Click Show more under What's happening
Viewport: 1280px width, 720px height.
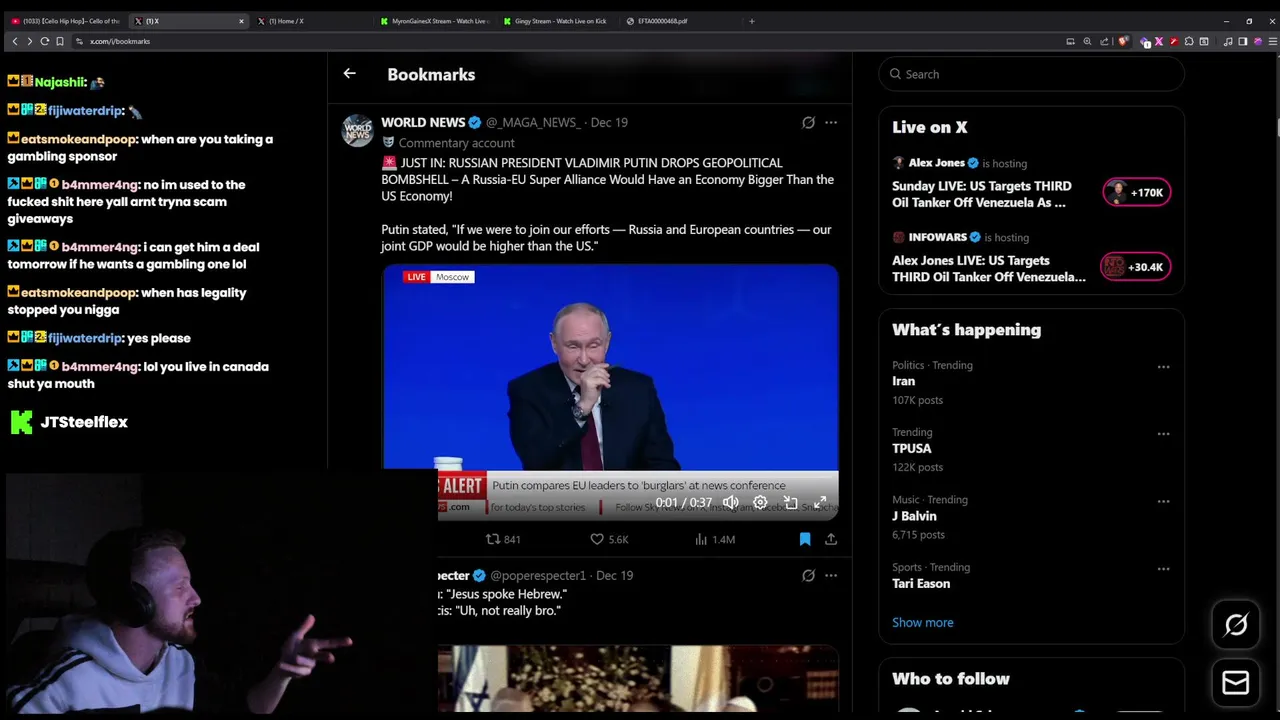click(x=922, y=622)
